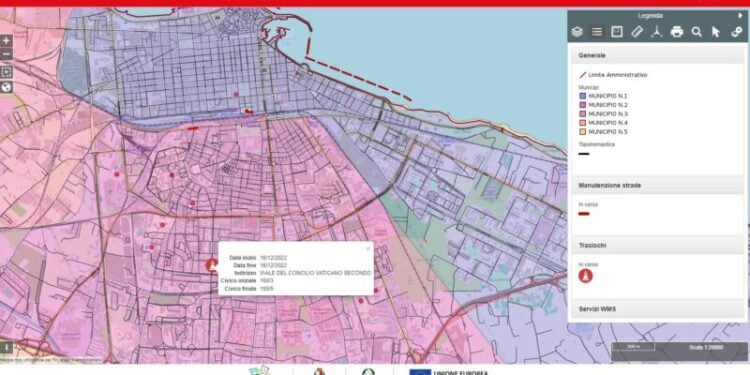The width and height of the screenshot is (750, 375).
Task: Select the legend list icon
Action: [597, 32]
